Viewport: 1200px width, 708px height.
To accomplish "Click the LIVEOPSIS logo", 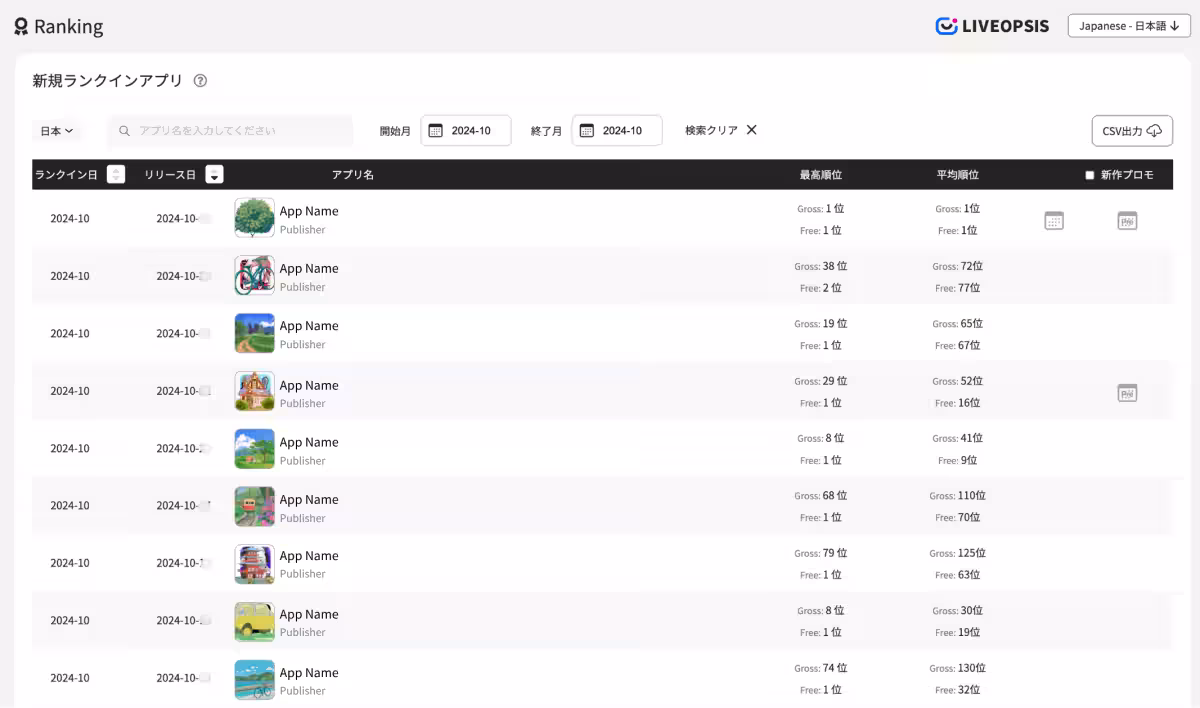I will [992, 26].
